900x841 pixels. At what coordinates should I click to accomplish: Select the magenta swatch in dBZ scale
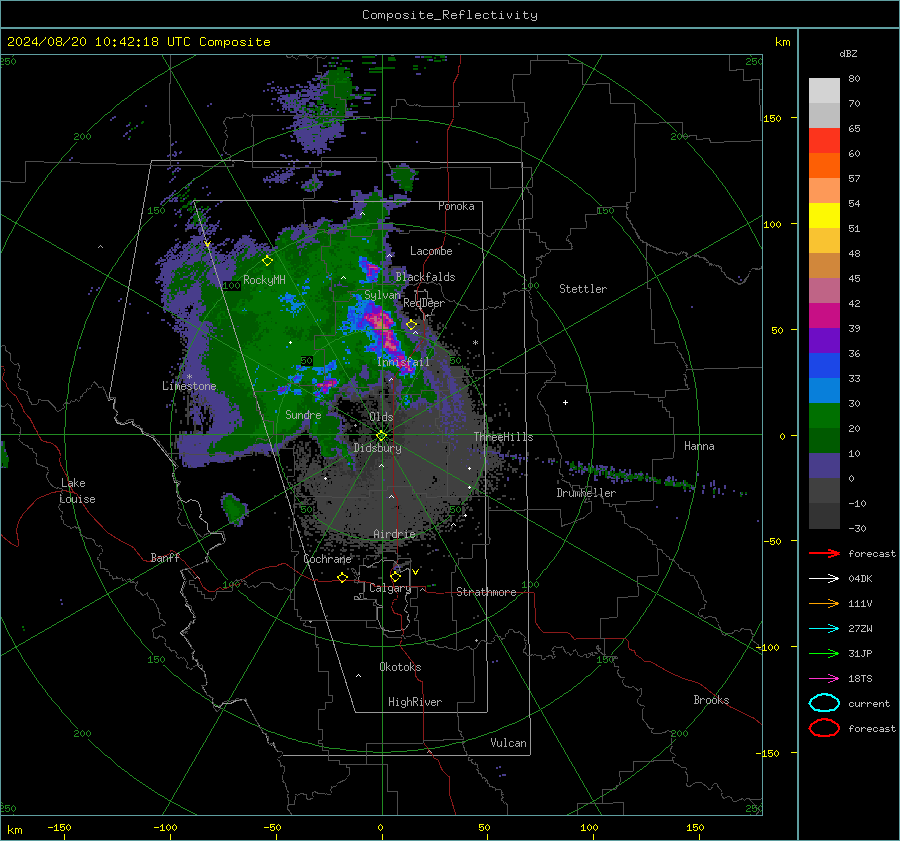824,315
